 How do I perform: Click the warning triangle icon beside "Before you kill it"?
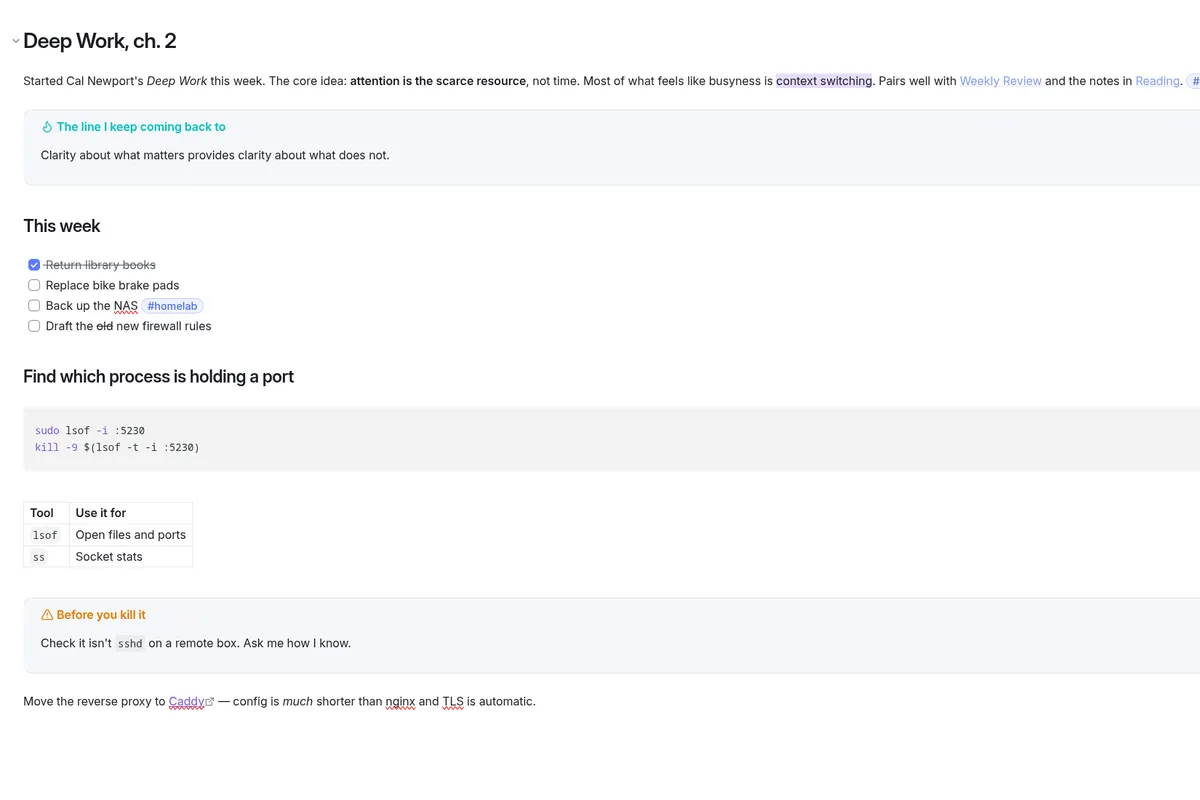click(x=47, y=615)
